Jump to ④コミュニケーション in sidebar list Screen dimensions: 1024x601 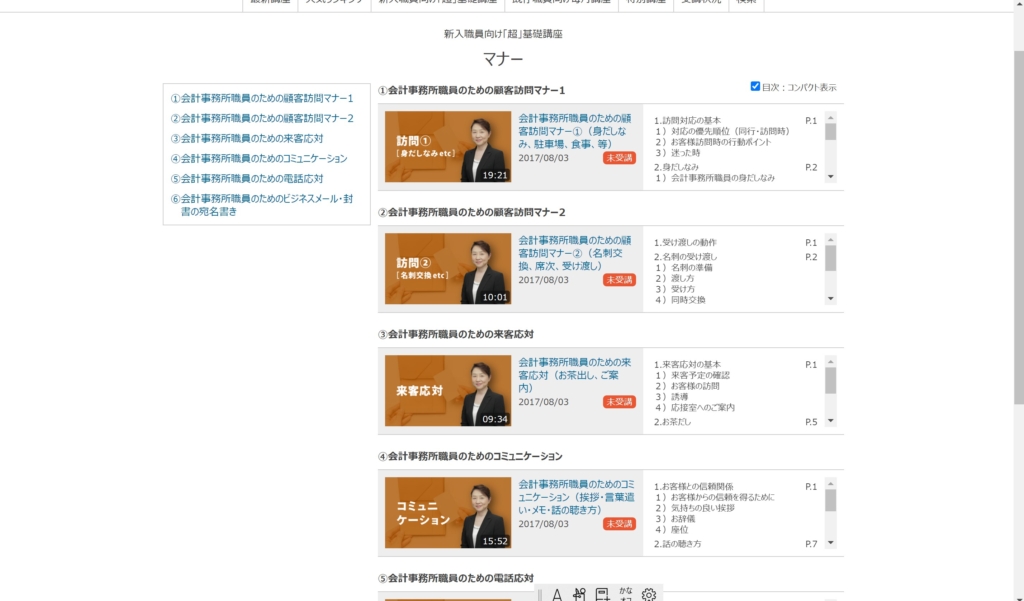(x=259, y=159)
